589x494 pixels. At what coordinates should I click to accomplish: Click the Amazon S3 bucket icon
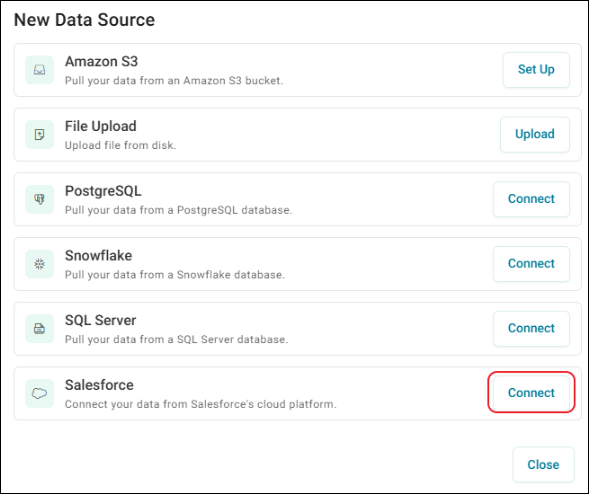coord(39,70)
